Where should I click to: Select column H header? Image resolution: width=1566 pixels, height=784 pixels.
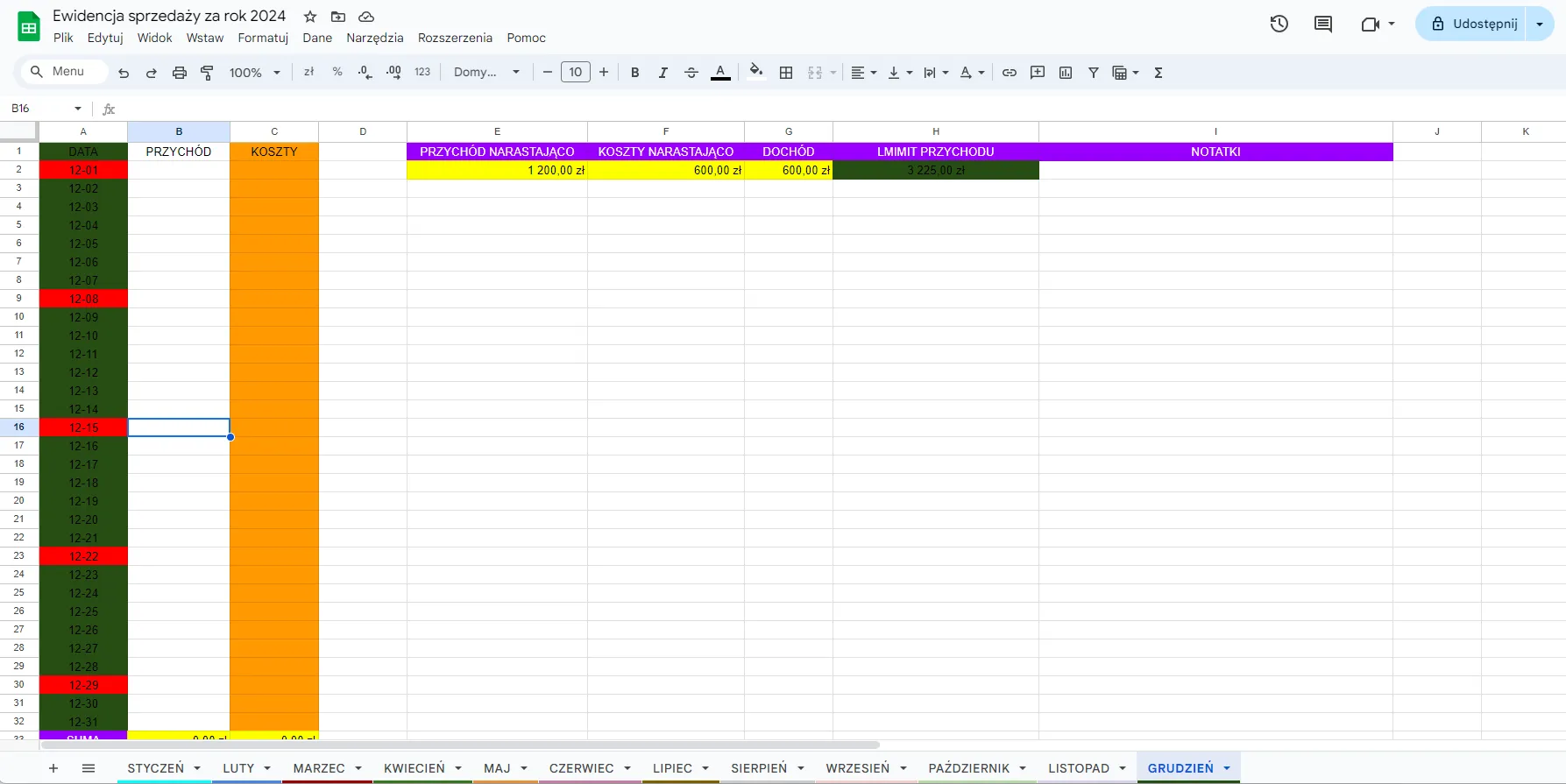[x=936, y=131]
